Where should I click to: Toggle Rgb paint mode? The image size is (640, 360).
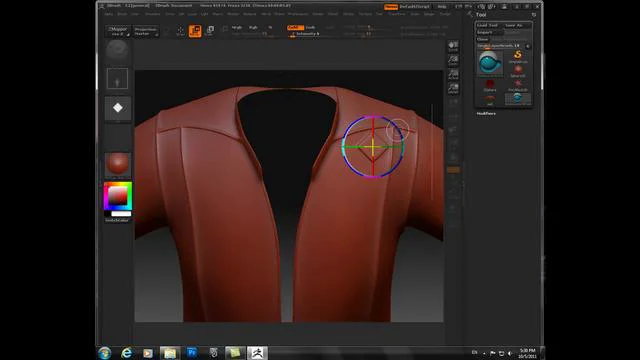click(253, 27)
